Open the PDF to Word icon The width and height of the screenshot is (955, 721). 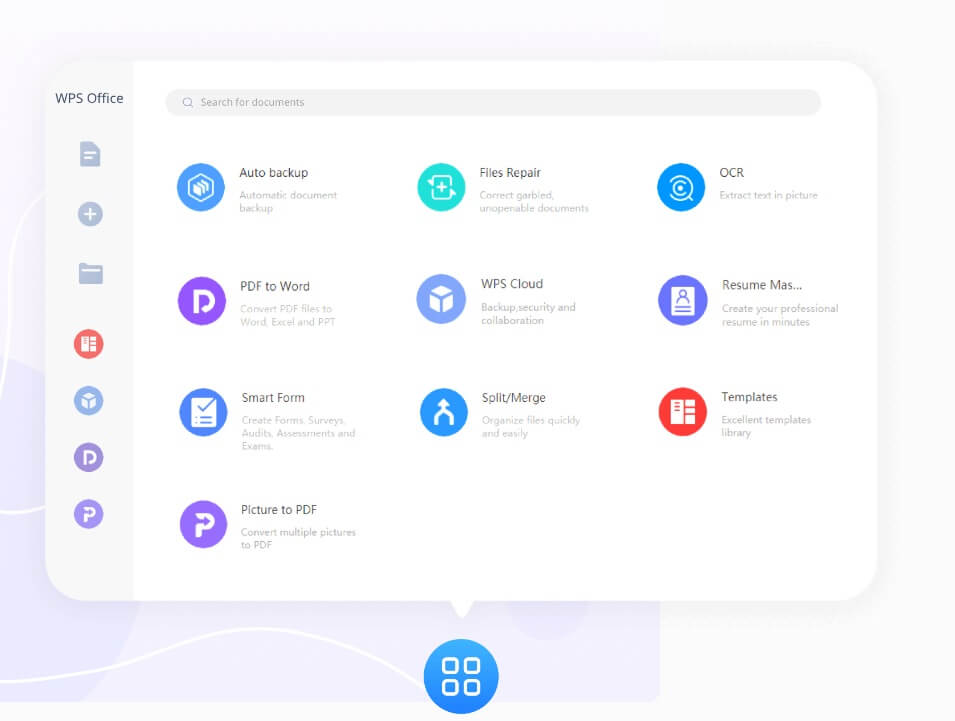202,301
